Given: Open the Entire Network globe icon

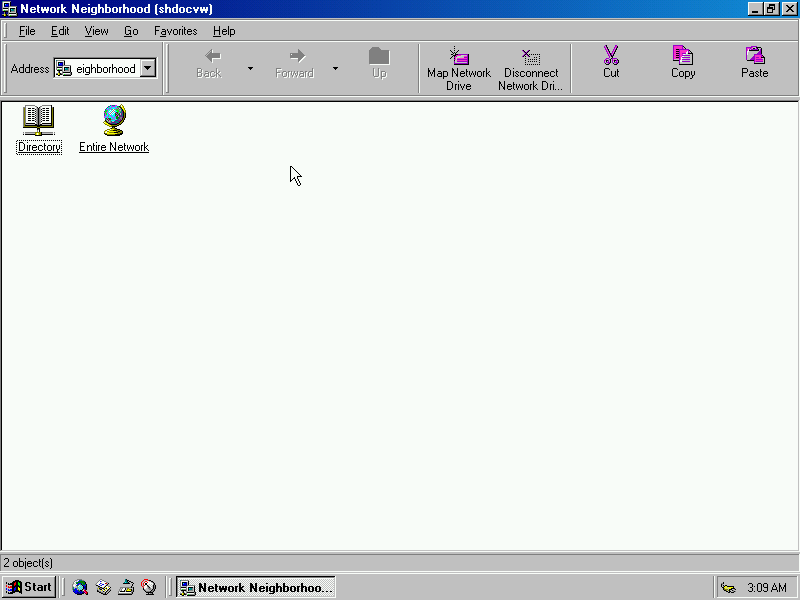Looking at the screenshot, I should pos(114,121).
